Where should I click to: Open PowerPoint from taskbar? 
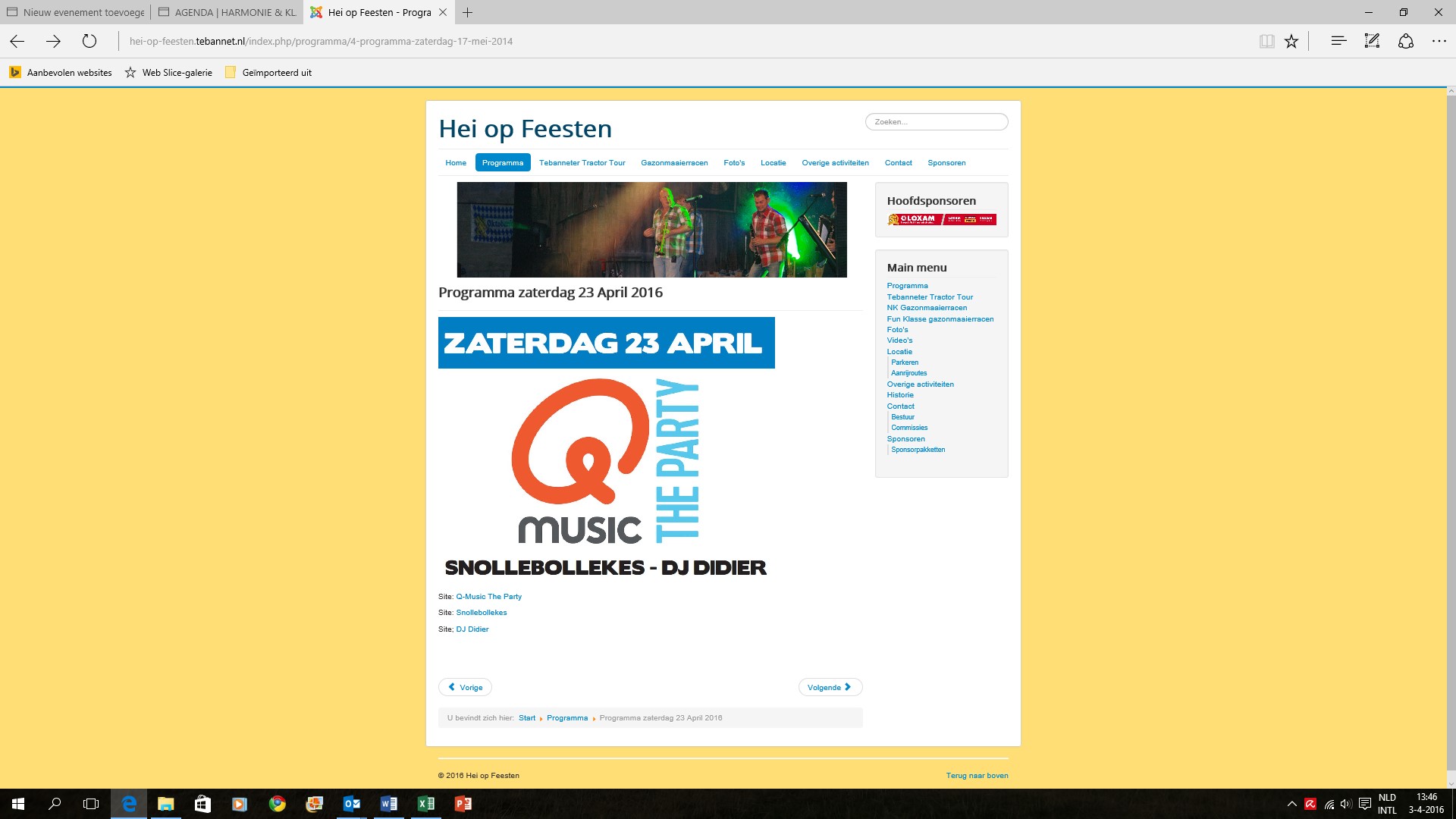pyautogui.click(x=463, y=804)
